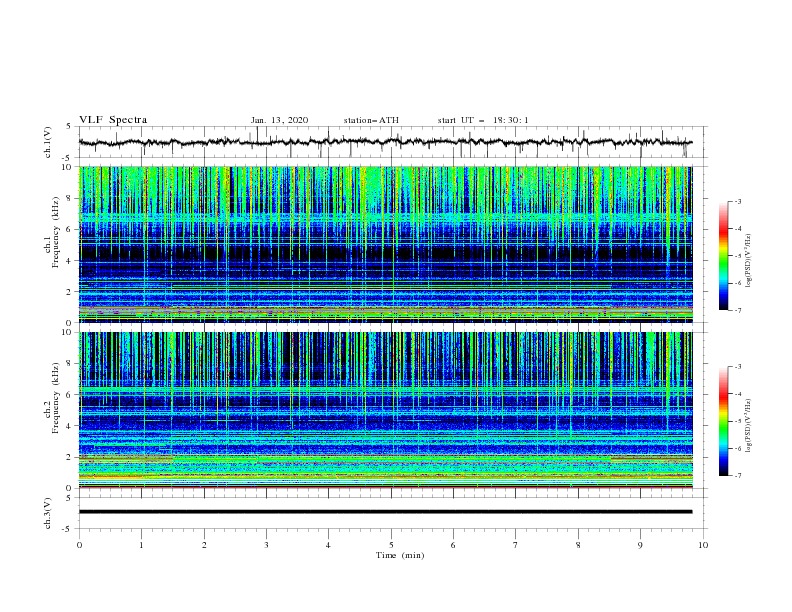The width and height of the screenshot is (792, 612).
Task: Click the "-3" label on ch.1 color bar
Action: tap(737, 201)
